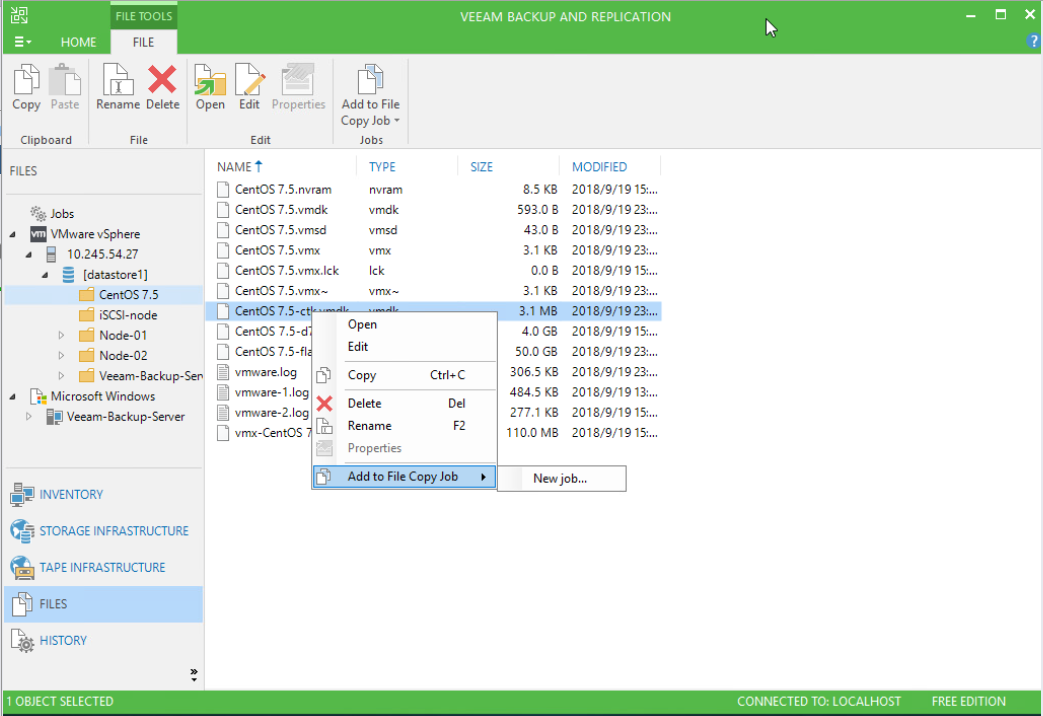Select the CentOS 7.5.vmx~ file

(x=281, y=291)
